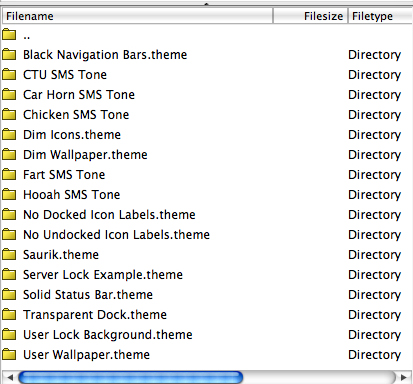Viewport: 413px width, 384px height.
Task: Click the parent directory folder icon
Action: [x=9, y=34]
